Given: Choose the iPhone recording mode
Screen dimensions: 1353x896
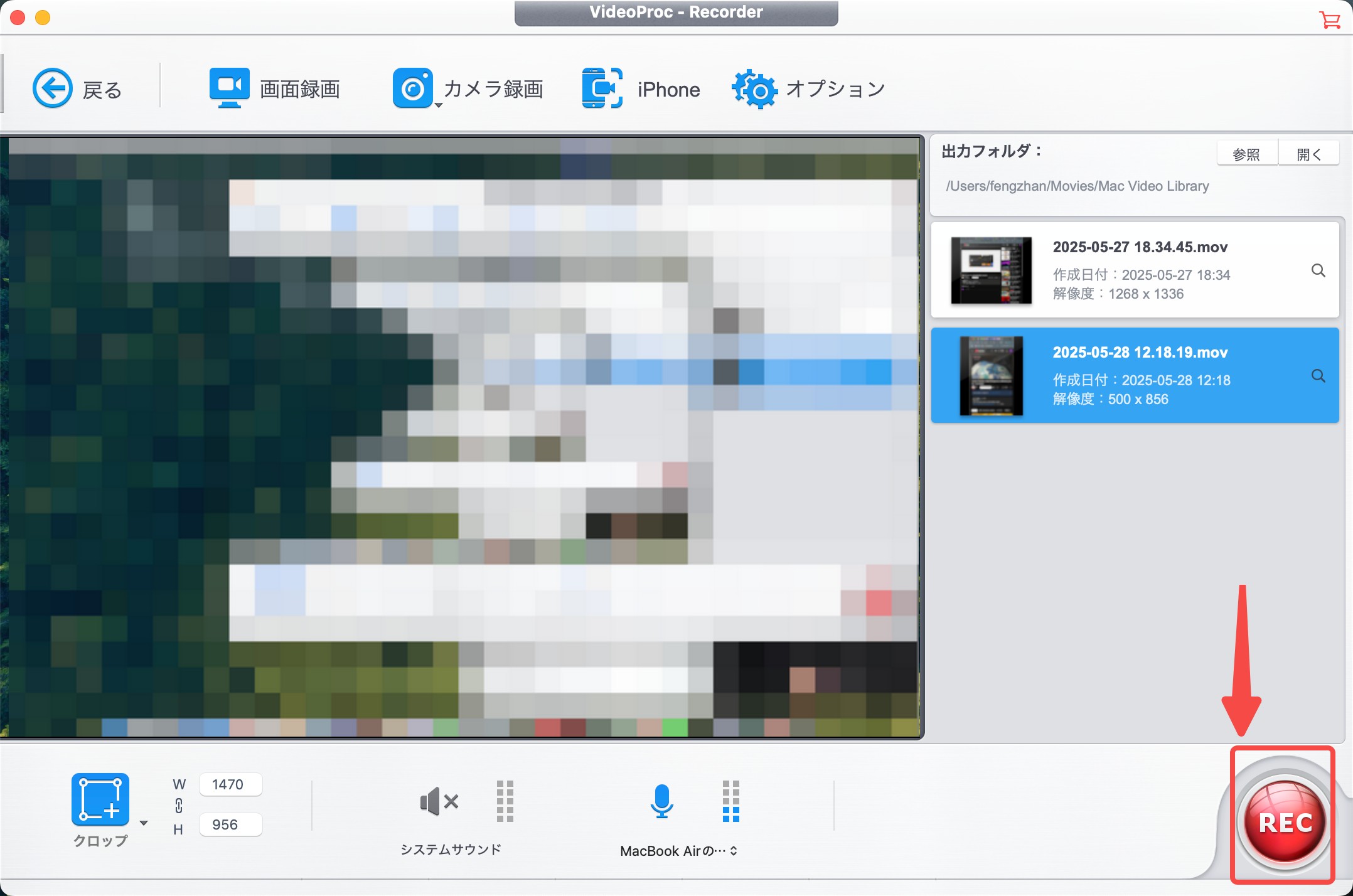Looking at the screenshot, I should pyautogui.click(x=640, y=88).
